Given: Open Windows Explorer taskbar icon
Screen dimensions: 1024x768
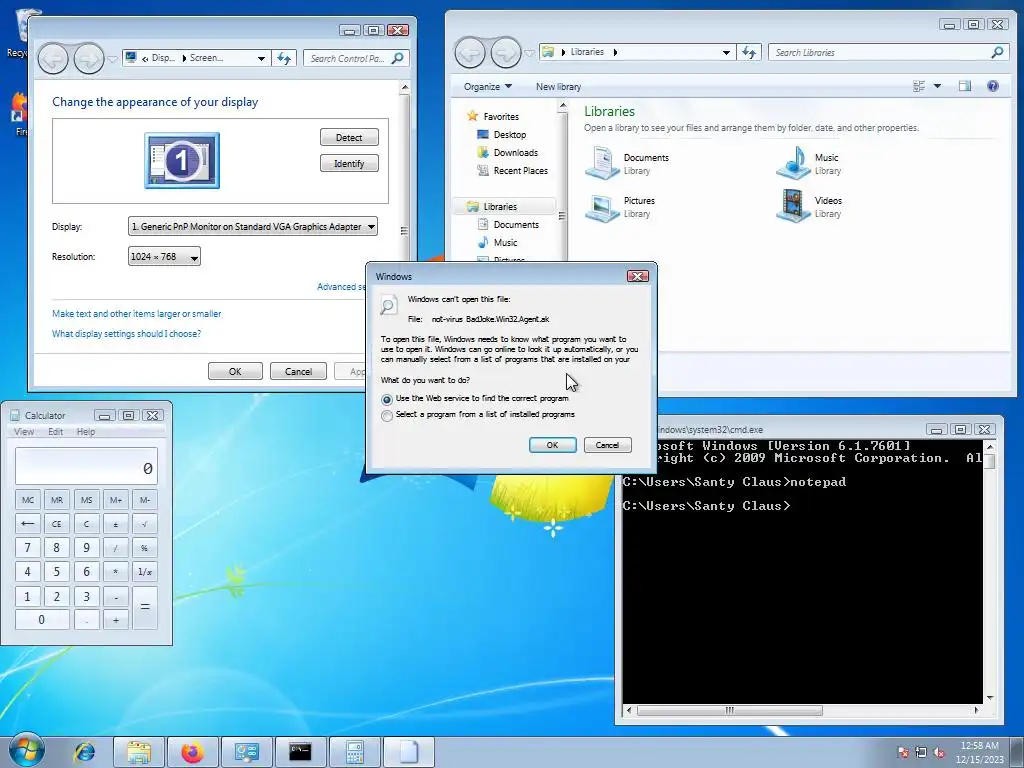Looking at the screenshot, I should point(138,752).
